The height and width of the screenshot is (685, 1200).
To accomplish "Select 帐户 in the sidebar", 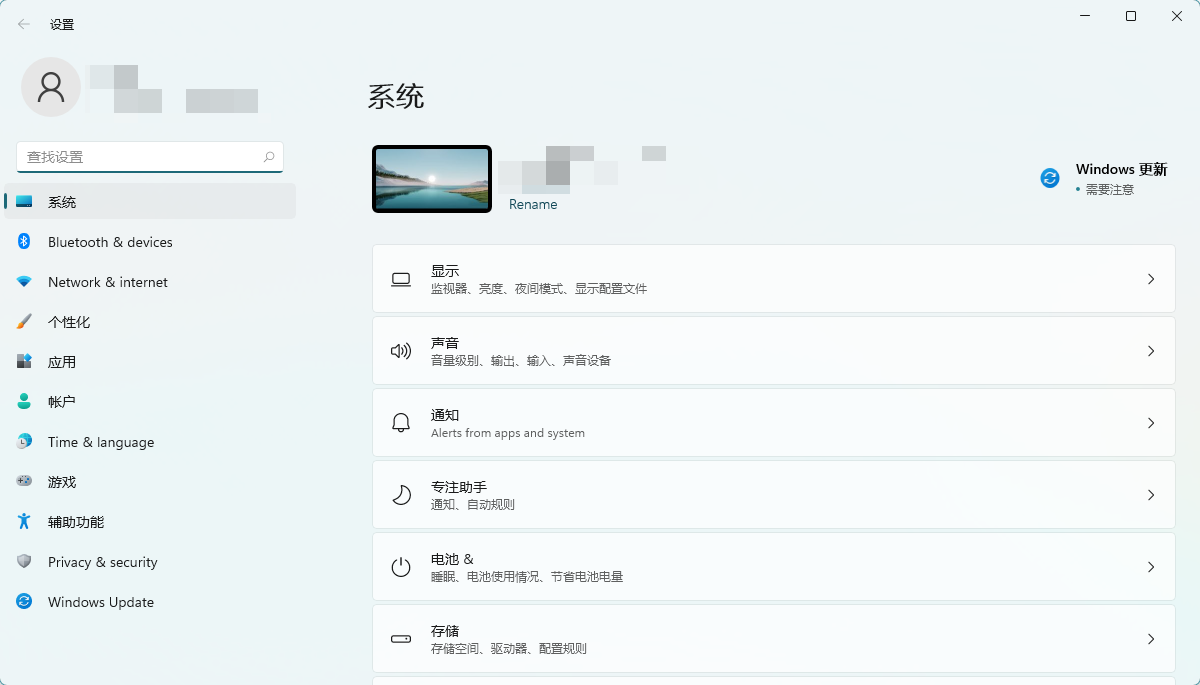I will pos(62,402).
